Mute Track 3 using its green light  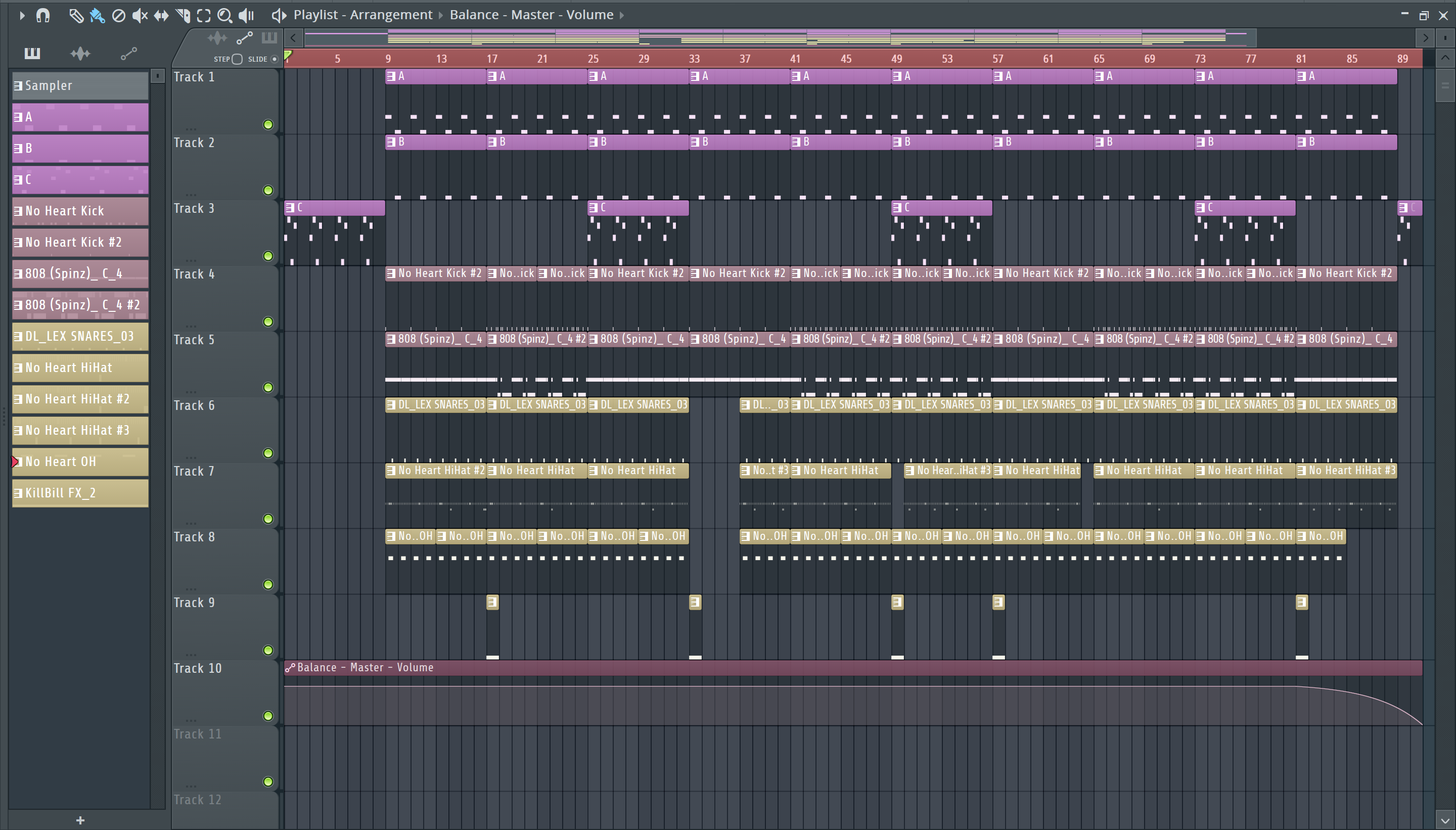268,256
